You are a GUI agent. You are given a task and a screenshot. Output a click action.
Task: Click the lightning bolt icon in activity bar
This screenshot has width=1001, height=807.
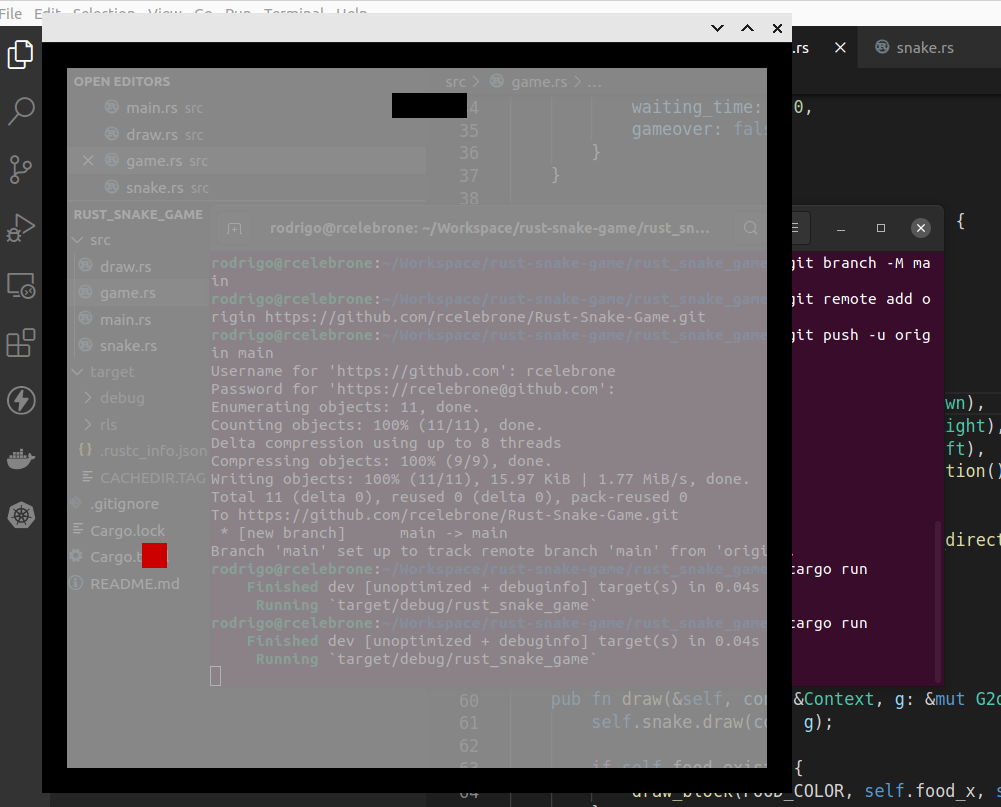[21, 400]
